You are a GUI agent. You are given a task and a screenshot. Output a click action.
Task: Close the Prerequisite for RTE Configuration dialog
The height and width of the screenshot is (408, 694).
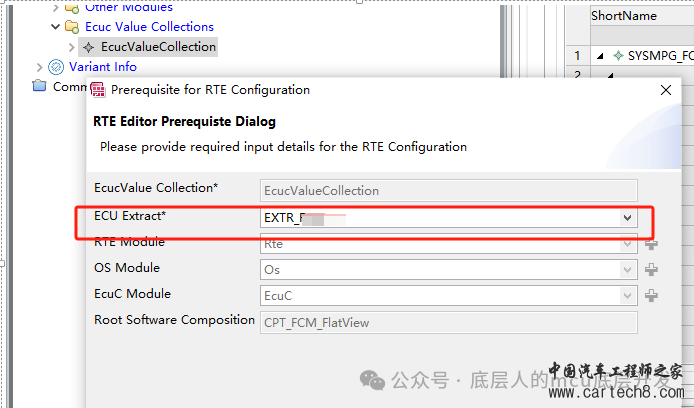point(666,90)
